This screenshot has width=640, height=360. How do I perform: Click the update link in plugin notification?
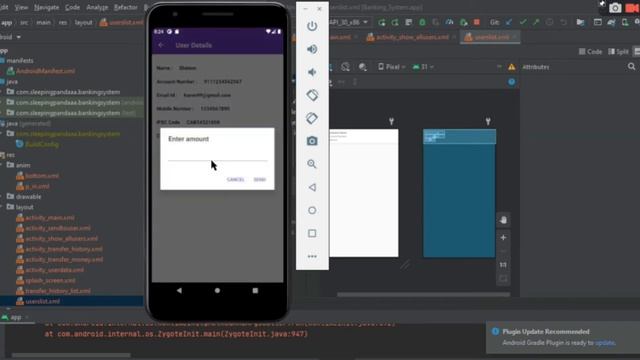click(605, 343)
